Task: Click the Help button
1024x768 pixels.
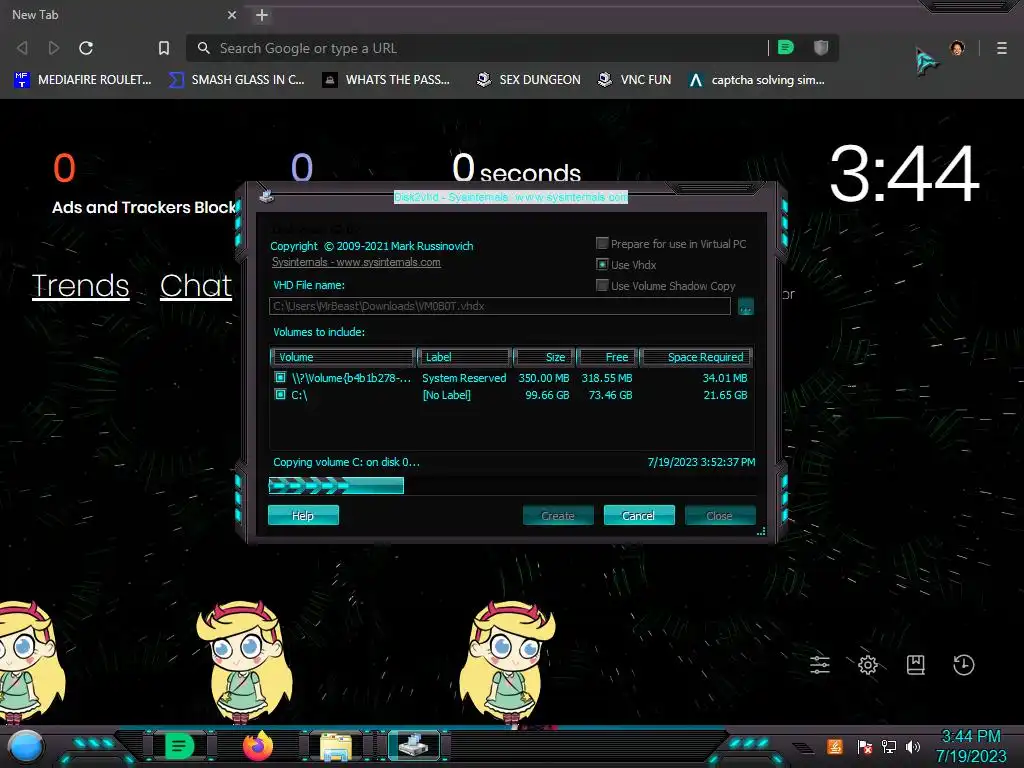Action: 303,515
